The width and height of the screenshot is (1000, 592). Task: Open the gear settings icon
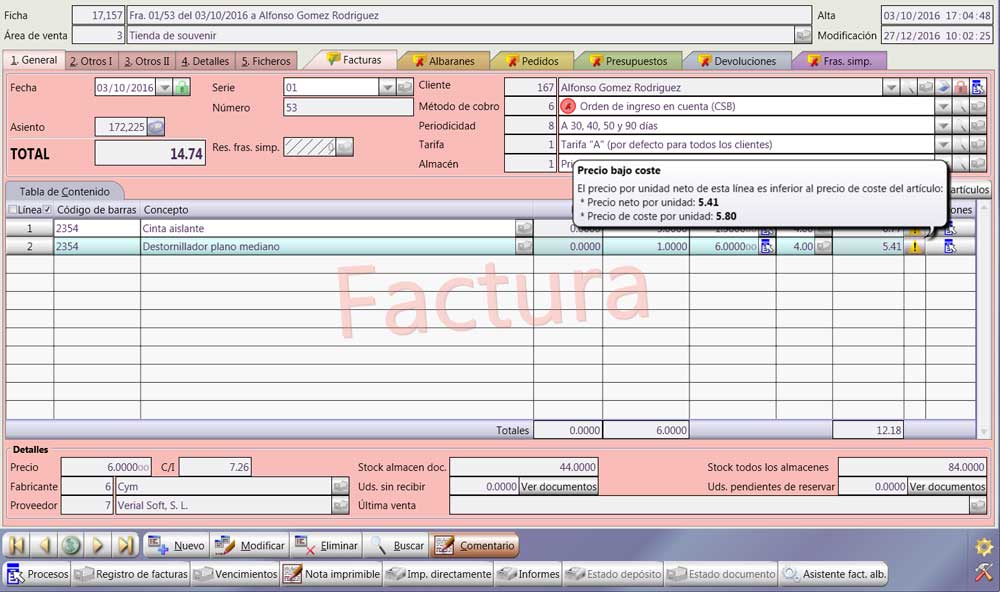tap(983, 547)
